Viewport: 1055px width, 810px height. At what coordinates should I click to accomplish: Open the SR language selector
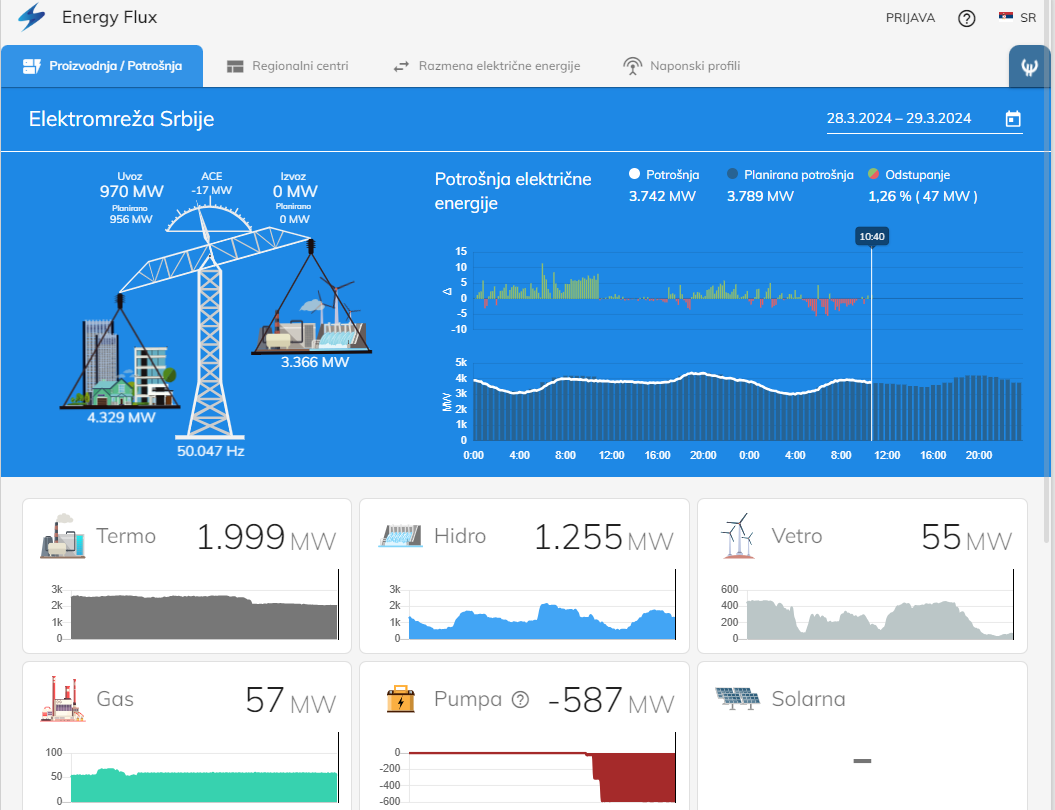click(1017, 18)
